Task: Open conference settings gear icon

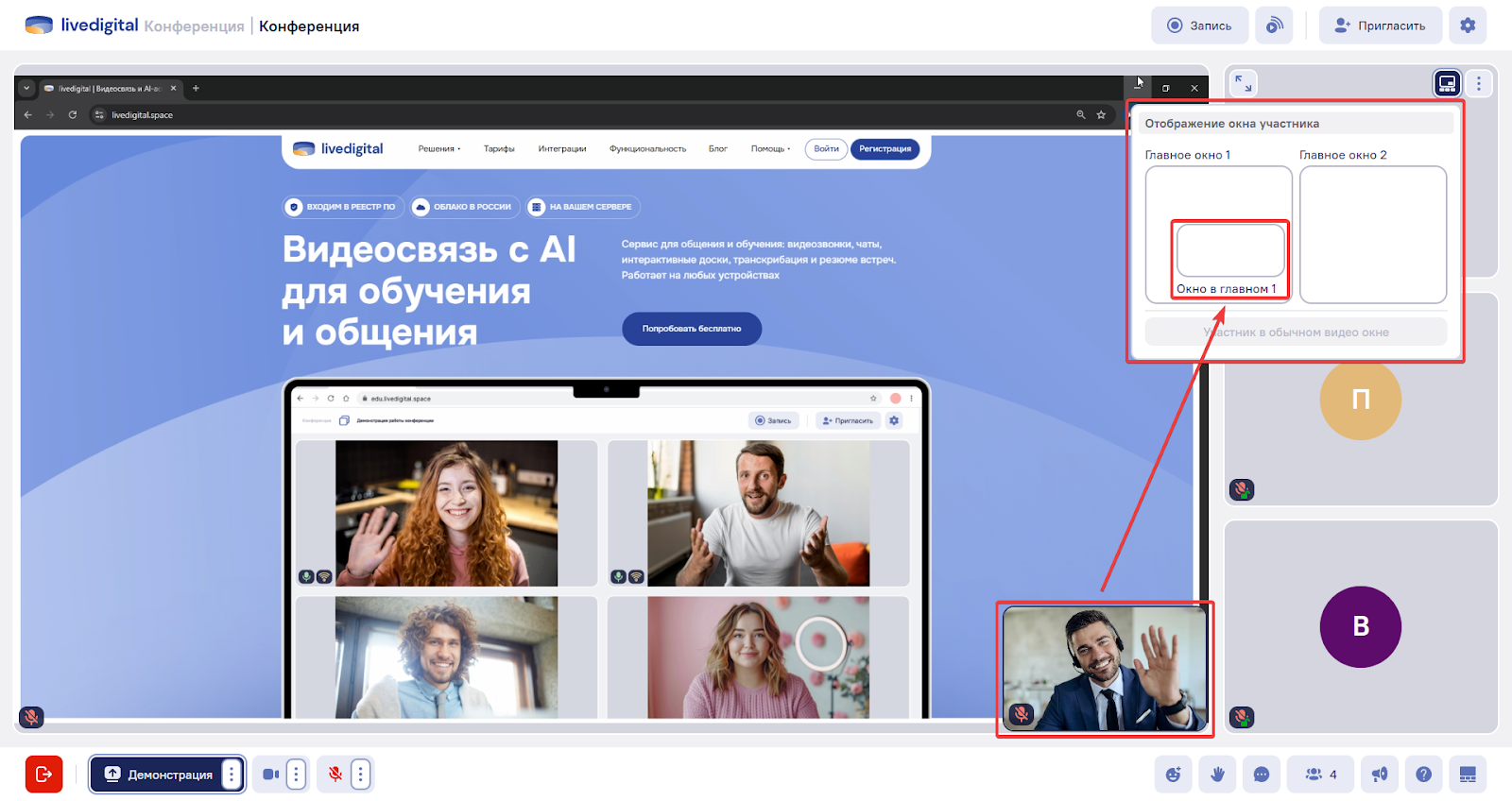Action: (1468, 26)
